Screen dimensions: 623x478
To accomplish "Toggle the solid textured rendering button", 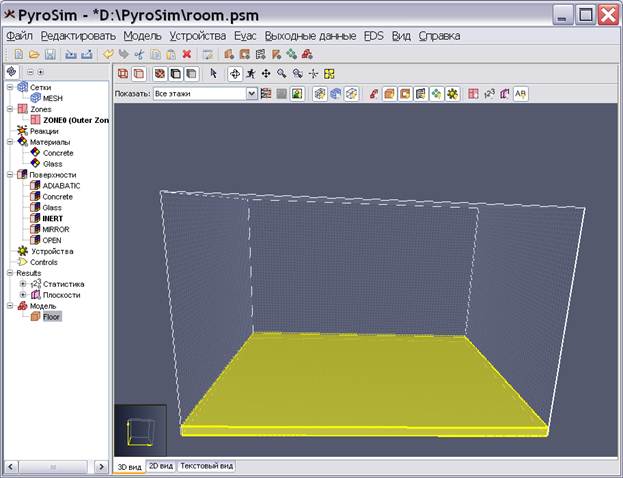I will pyautogui.click(x=160, y=74).
